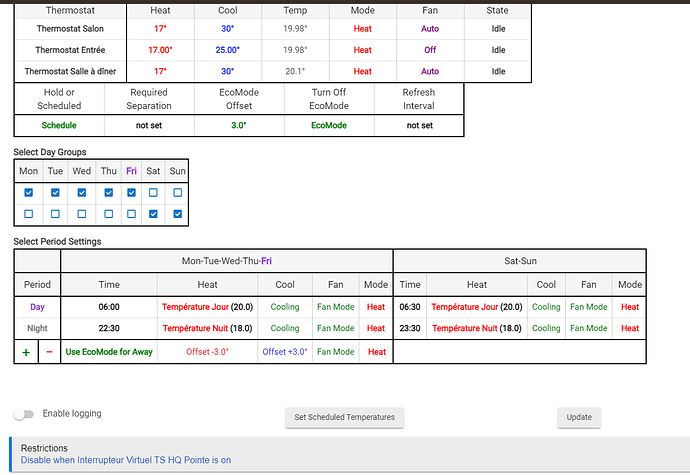690x475 pixels.
Task: Open the Thermostat Salon Mode Heat selector
Action: click(x=362, y=29)
